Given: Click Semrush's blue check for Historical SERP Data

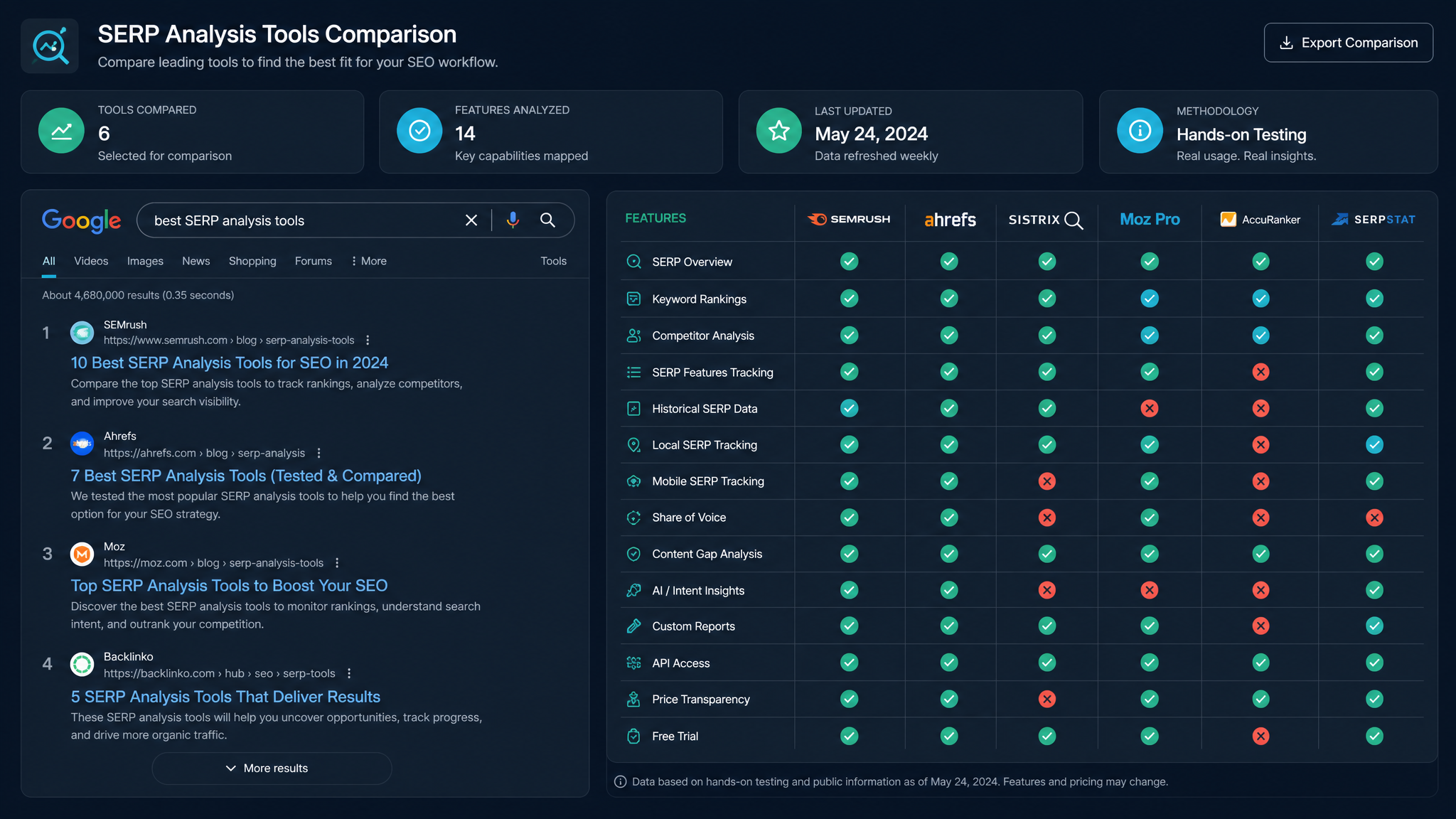Looking at the screenshot, I should coord(849,408).
